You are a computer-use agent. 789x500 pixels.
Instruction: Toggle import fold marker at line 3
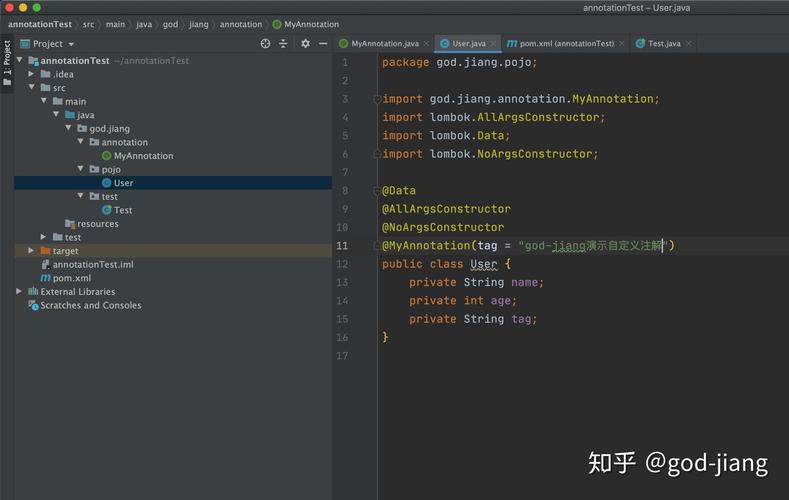pyautogui.click(x=377, y=99)
